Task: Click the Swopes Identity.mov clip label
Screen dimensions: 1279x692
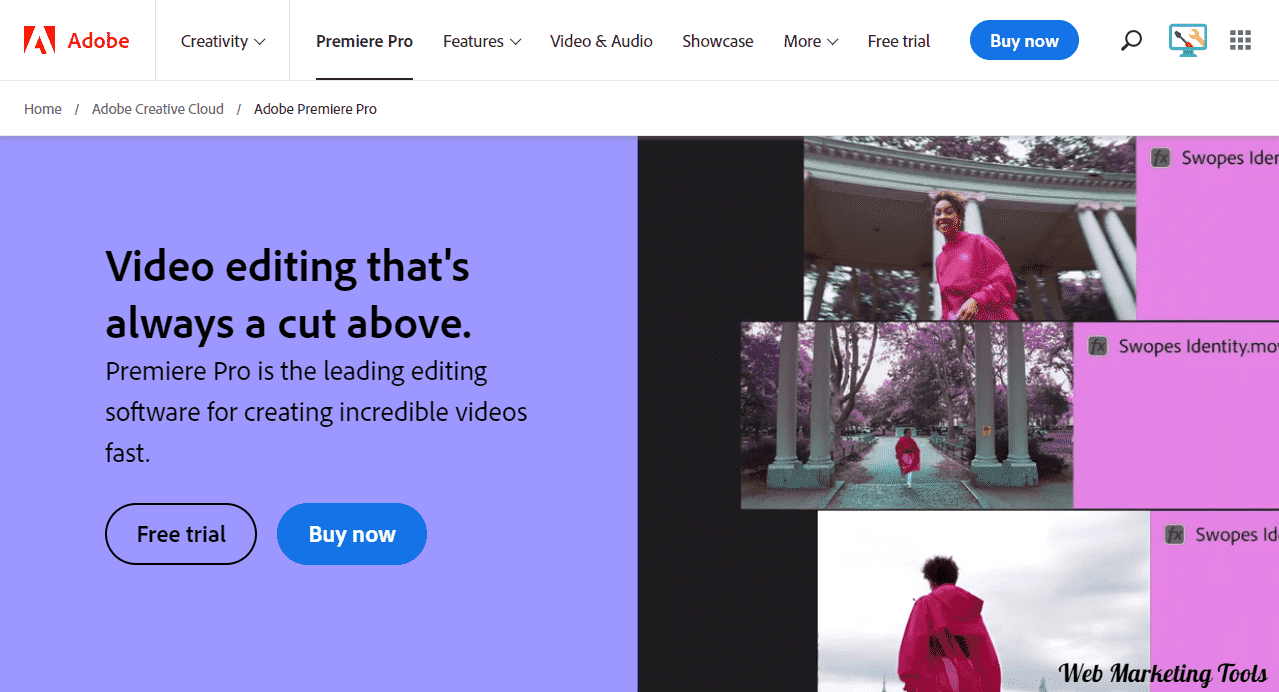Action: (x=1198, y=346)
